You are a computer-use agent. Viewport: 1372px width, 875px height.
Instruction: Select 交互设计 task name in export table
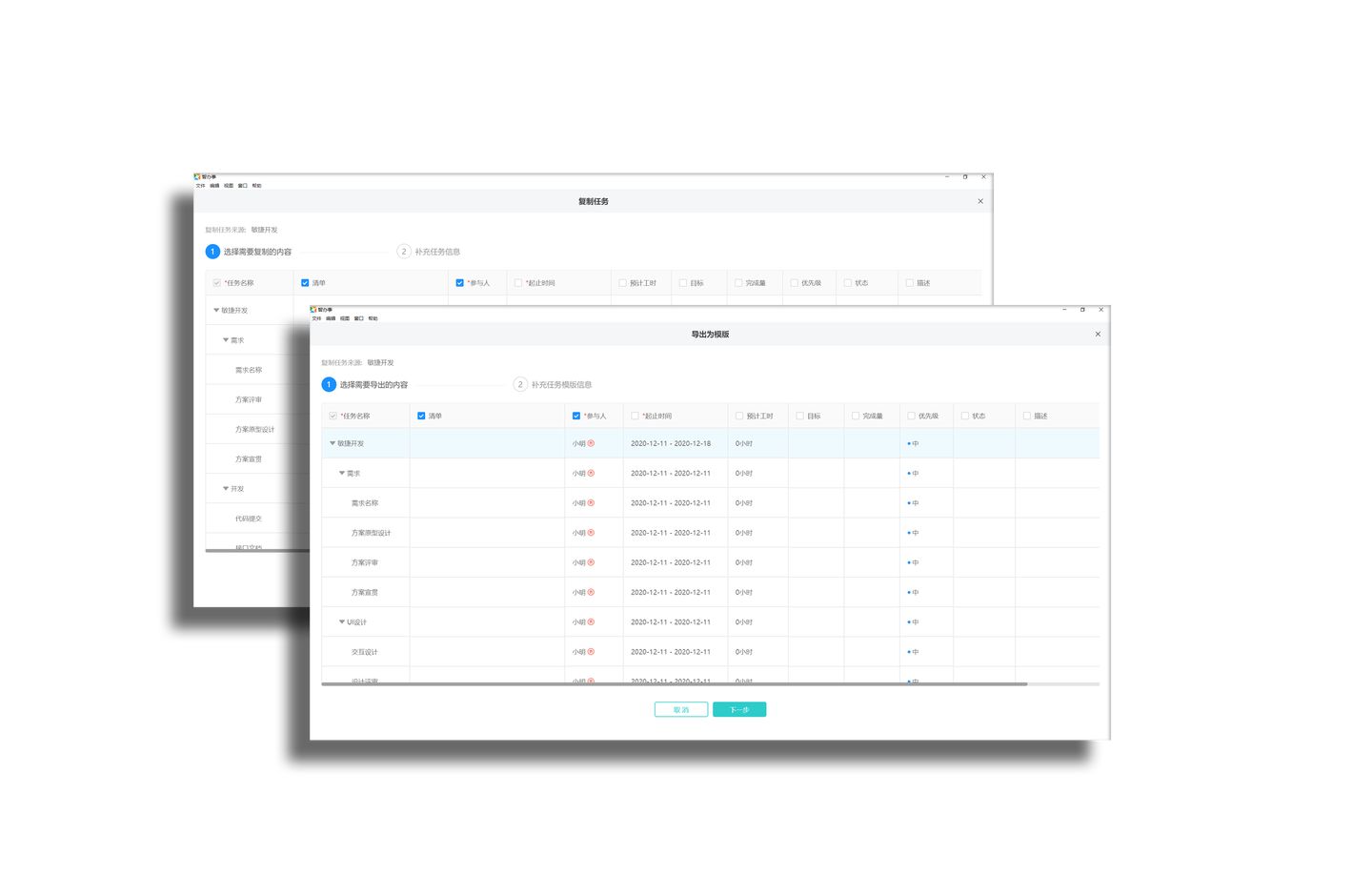pos(365,652)
